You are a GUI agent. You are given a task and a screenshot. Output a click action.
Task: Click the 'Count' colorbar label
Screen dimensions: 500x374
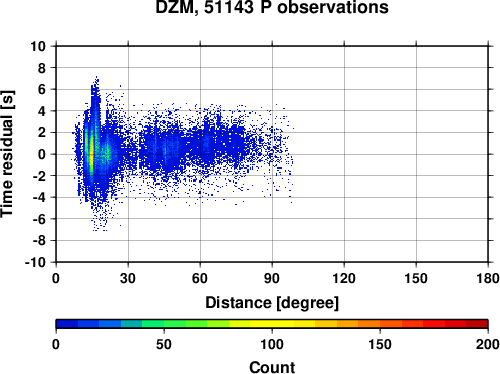[x=272, y=367]
